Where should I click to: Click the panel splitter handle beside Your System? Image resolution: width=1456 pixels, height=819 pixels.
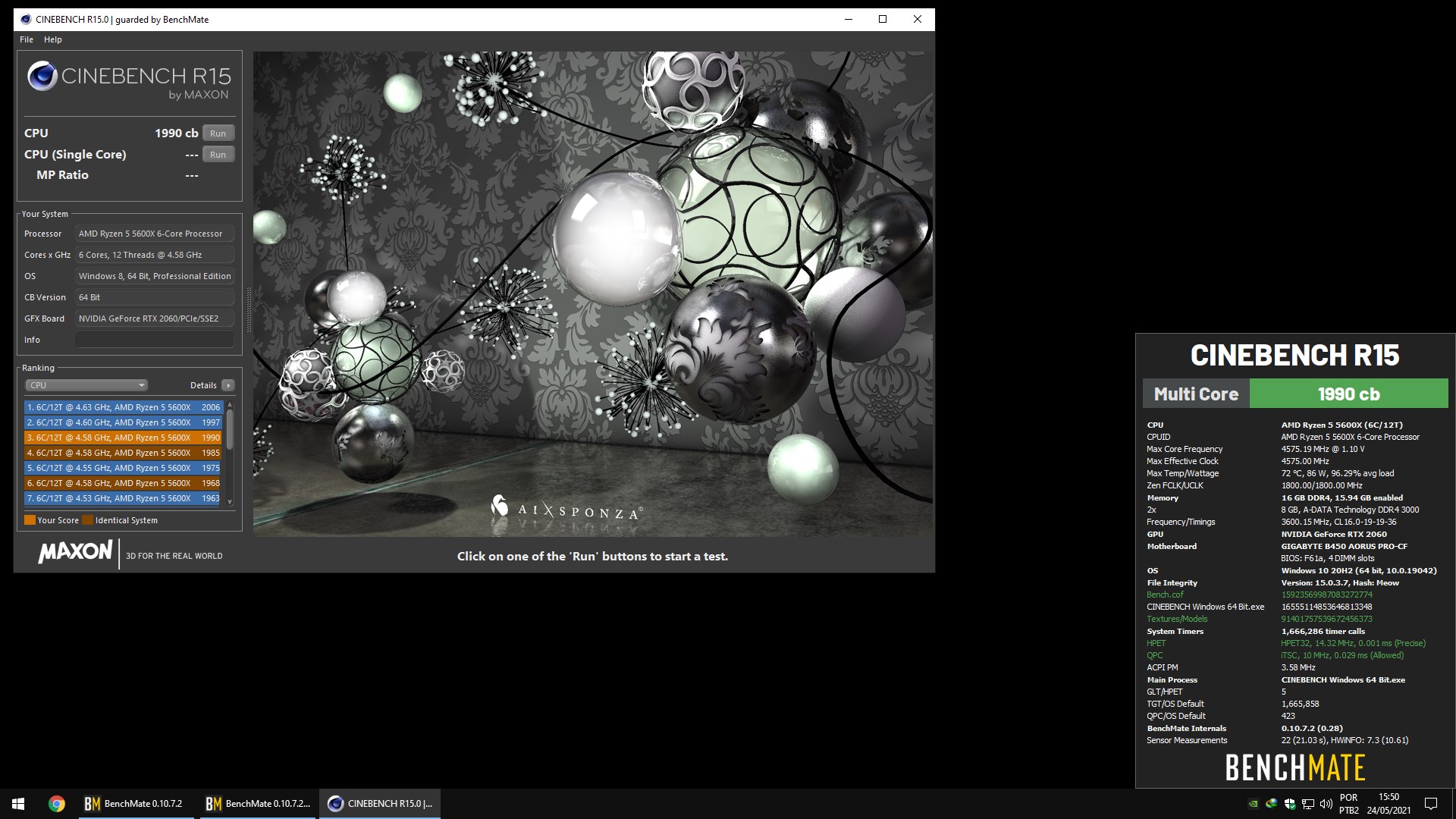pos(248,309)
